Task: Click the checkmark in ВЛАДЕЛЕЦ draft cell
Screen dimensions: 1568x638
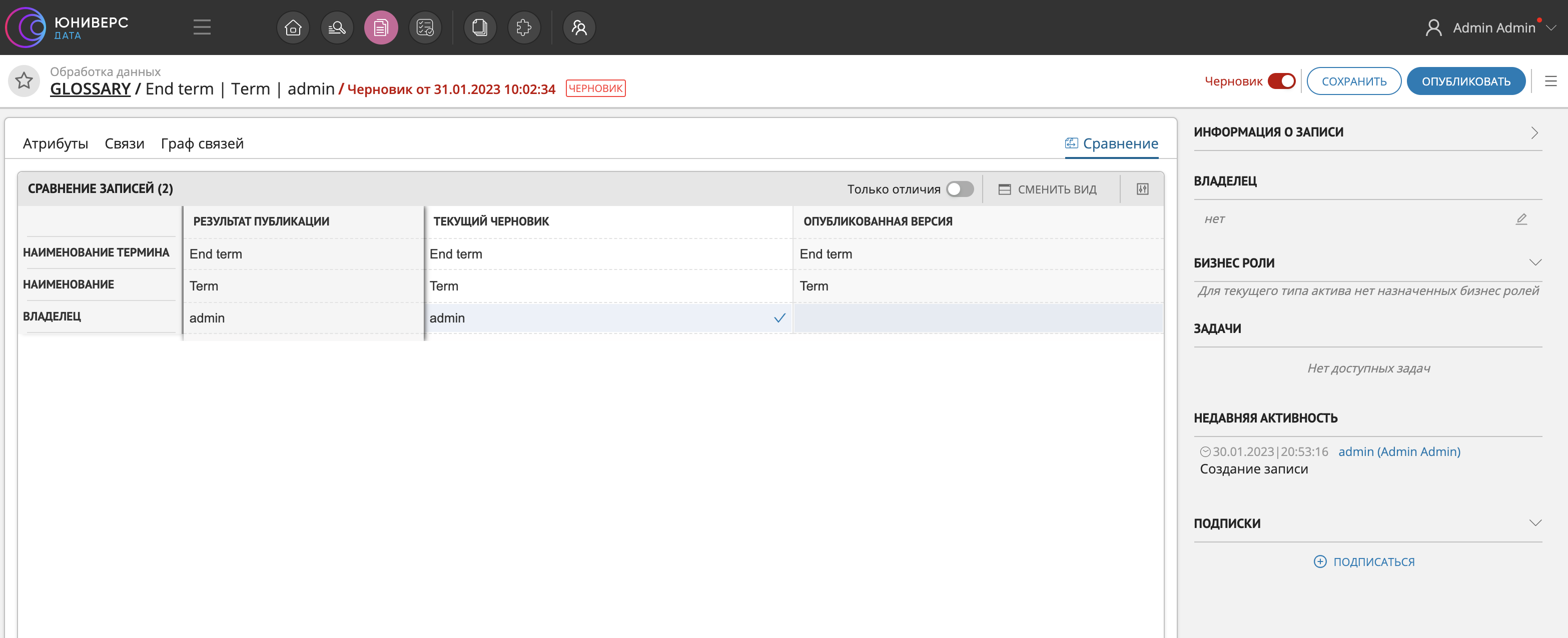Action: click(779, 318)
